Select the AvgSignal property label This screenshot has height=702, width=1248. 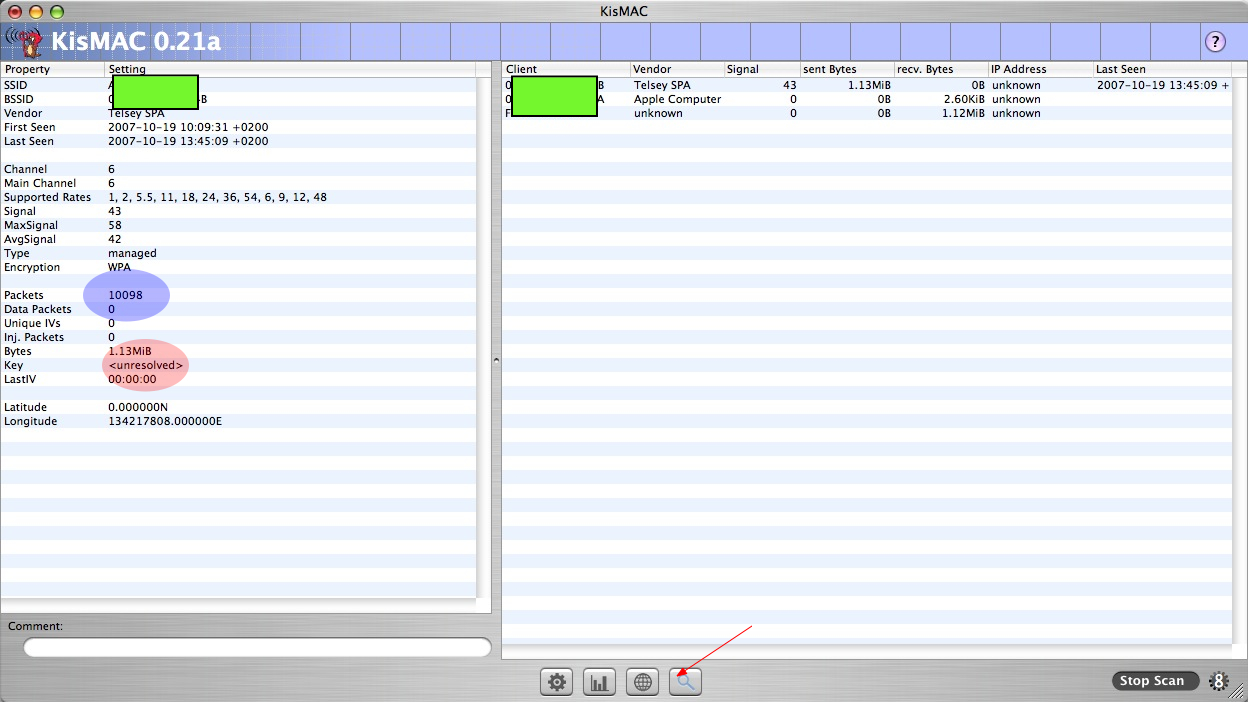pyautogui.click(x=30, y=239)
